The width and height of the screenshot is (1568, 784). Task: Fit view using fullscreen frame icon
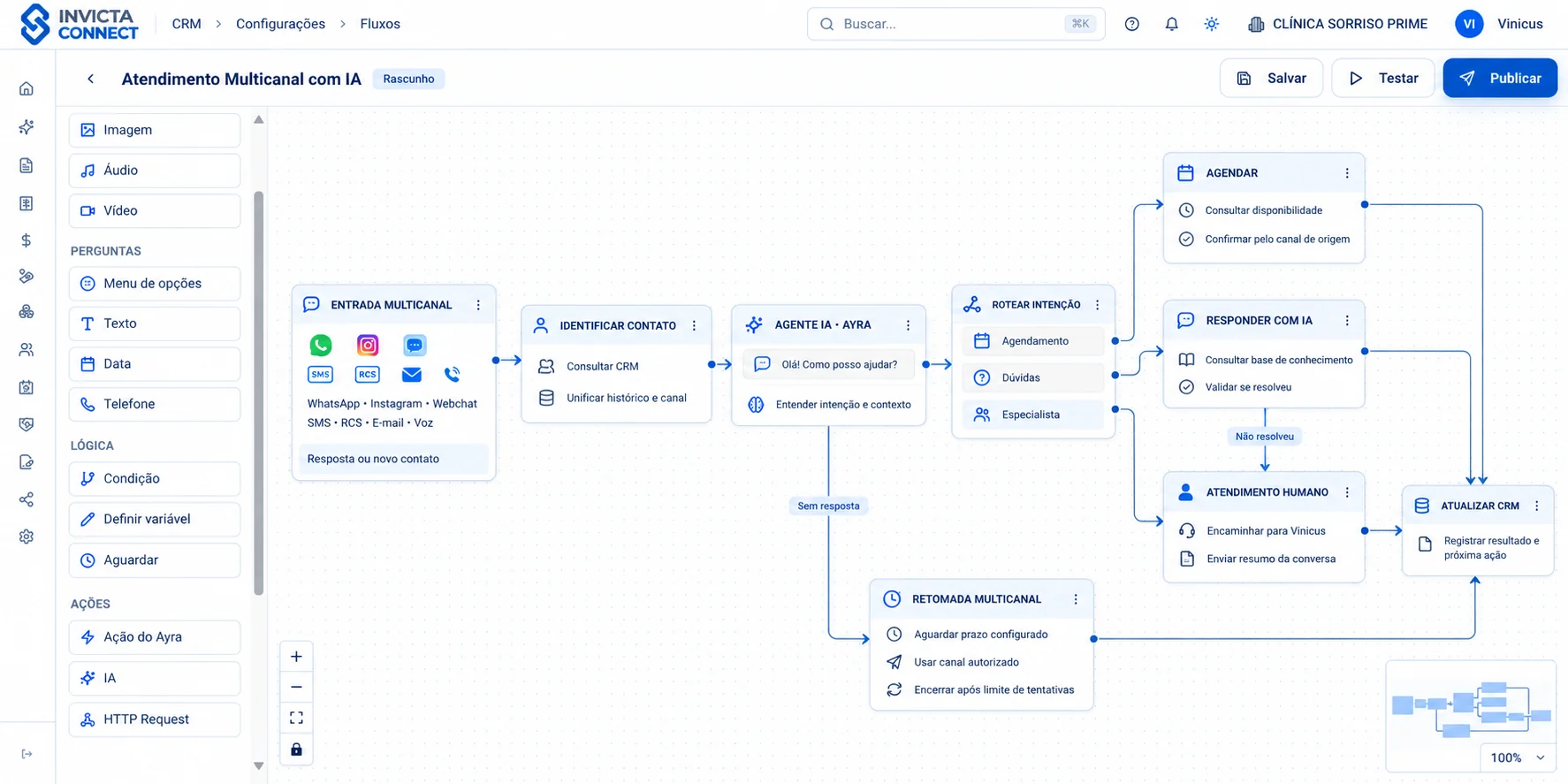[x=296, y=718]
